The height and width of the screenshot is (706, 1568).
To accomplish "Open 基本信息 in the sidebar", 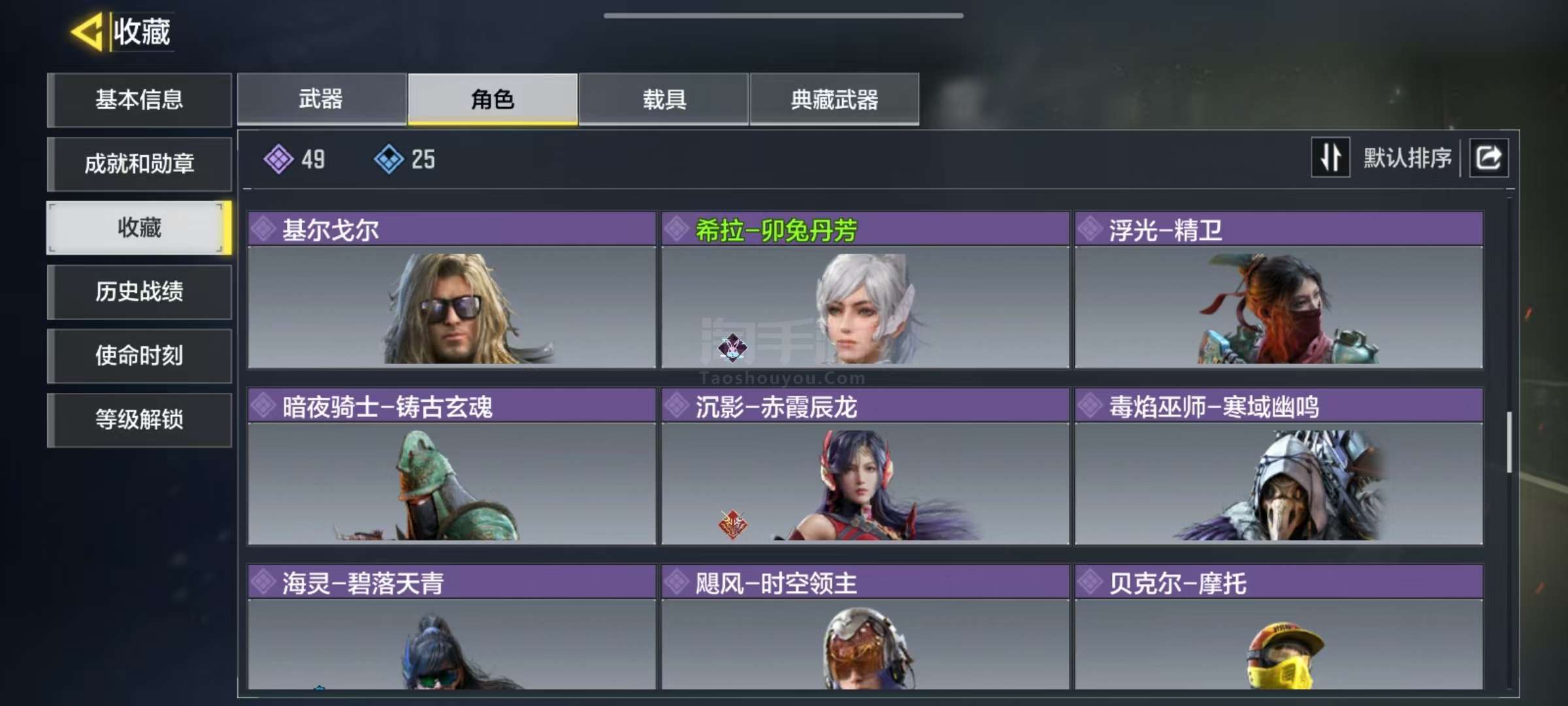I will coord(139,99).
